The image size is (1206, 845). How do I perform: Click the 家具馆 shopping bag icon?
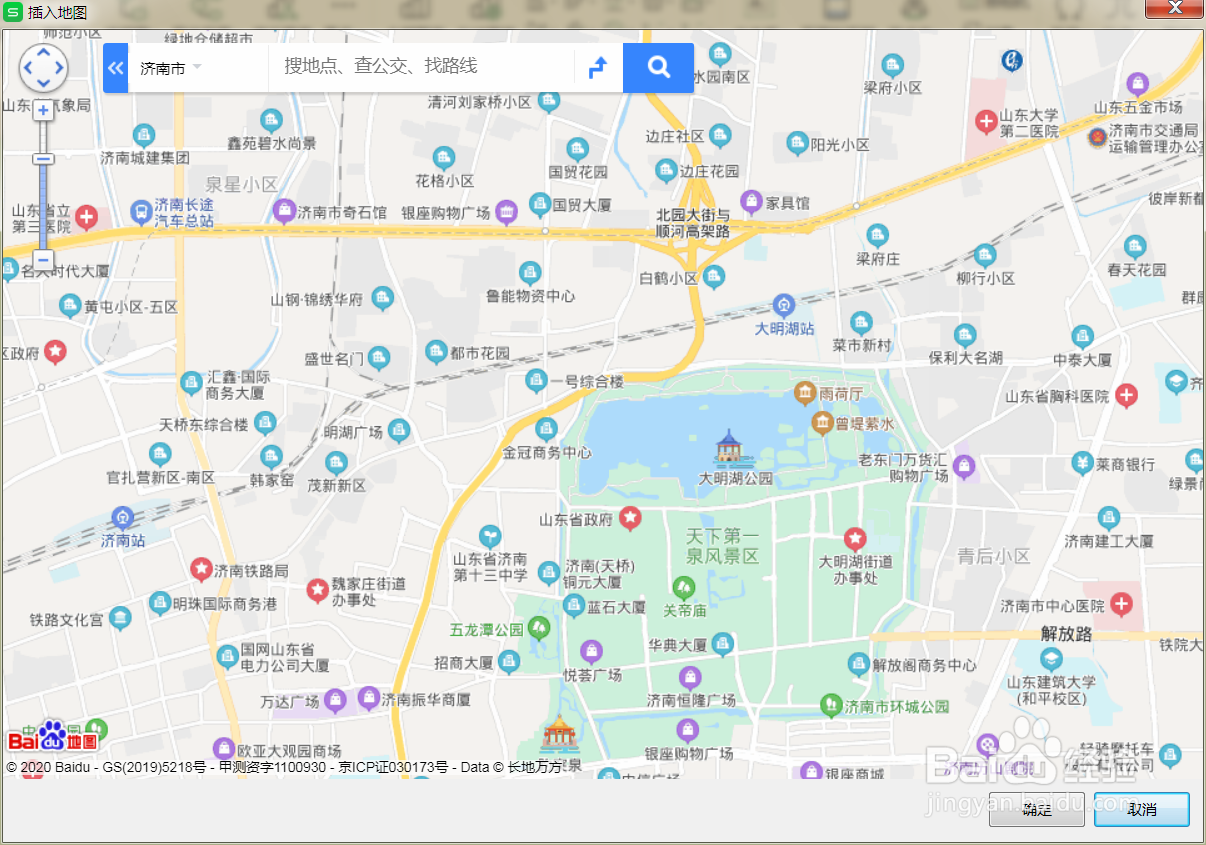[751, 202]
